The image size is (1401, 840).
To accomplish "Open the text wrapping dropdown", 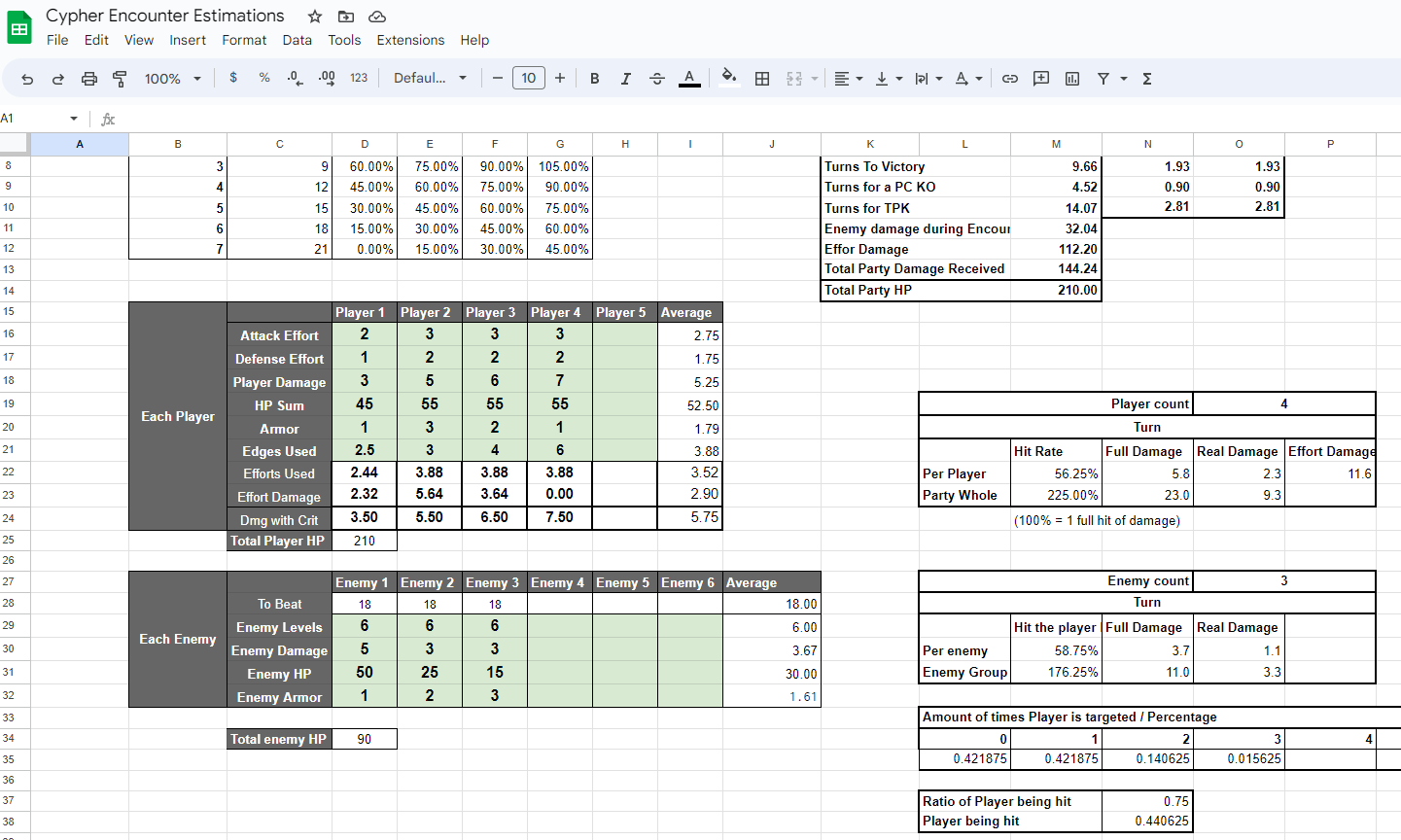I will 928,79.
